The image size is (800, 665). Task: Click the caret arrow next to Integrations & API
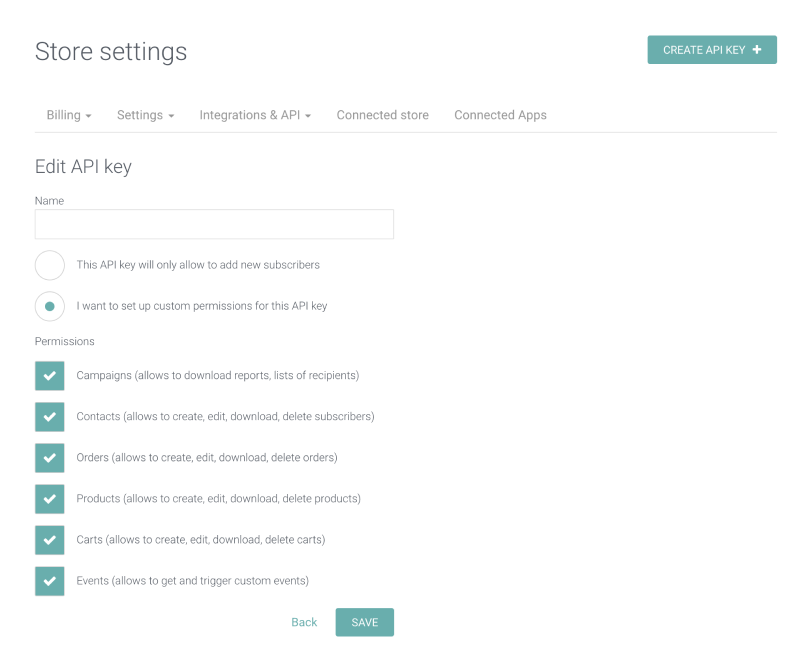click(308, 115)
